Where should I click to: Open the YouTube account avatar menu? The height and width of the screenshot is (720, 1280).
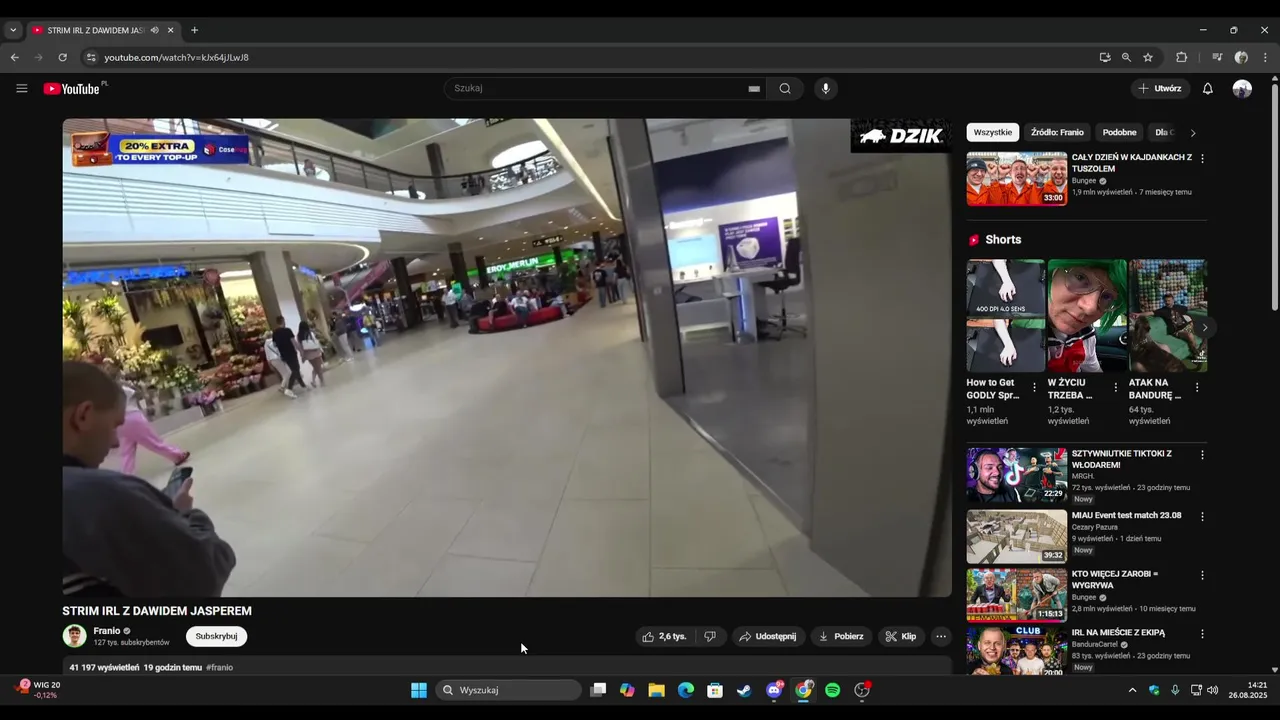tap(1242, 88)
